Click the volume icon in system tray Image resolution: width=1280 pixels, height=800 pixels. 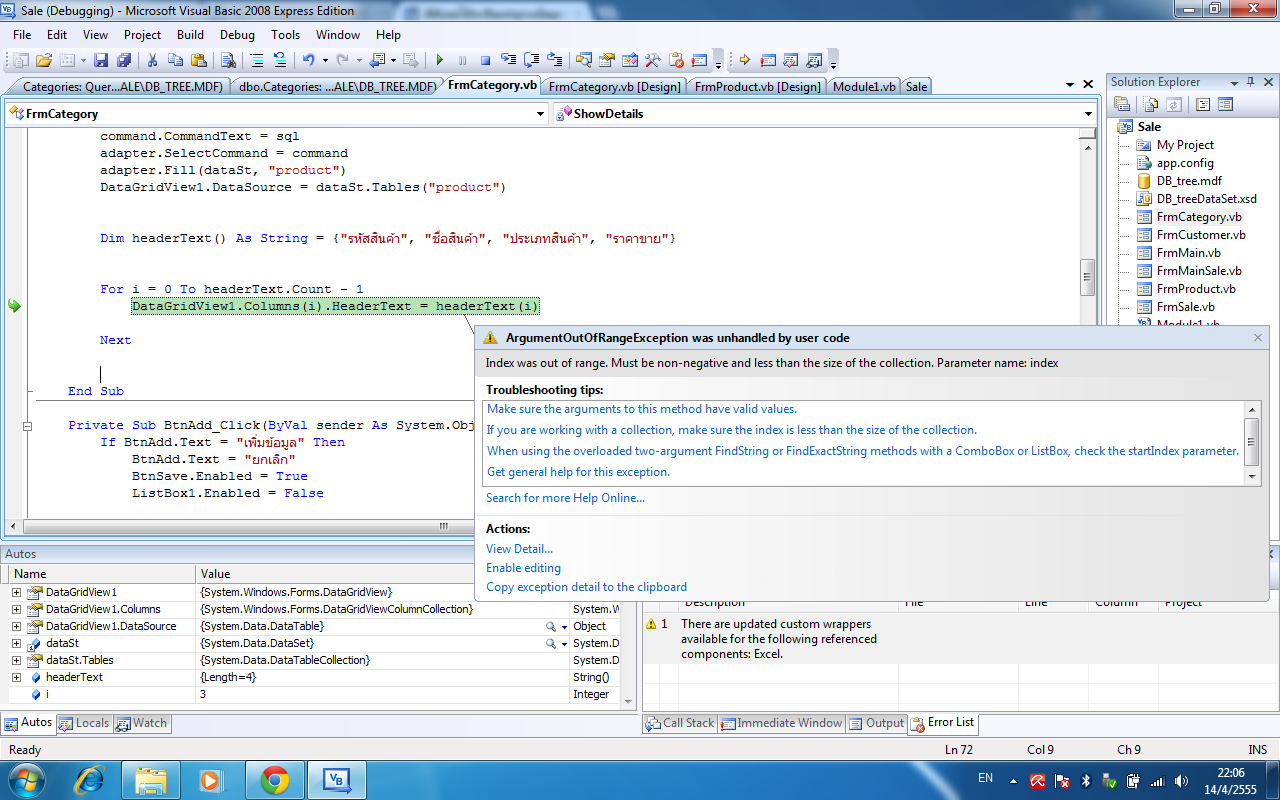click(x=1182, y=780)
